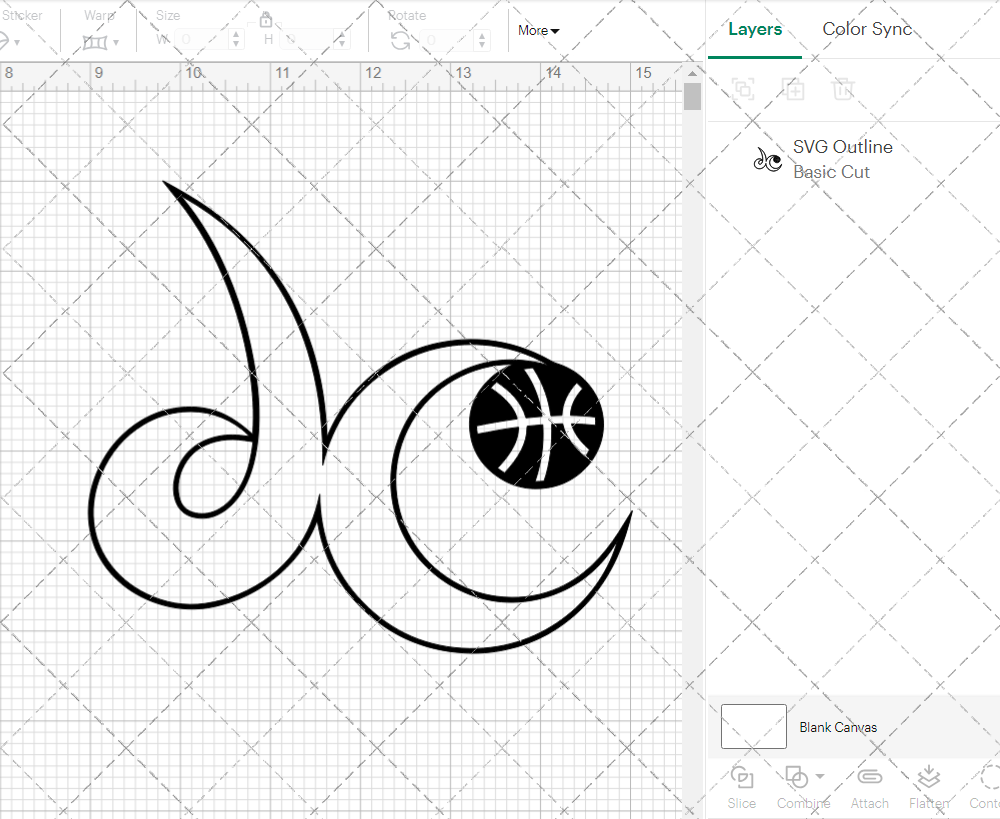Select the Flatten tool

pyautogui.click(x=928, y=787)
